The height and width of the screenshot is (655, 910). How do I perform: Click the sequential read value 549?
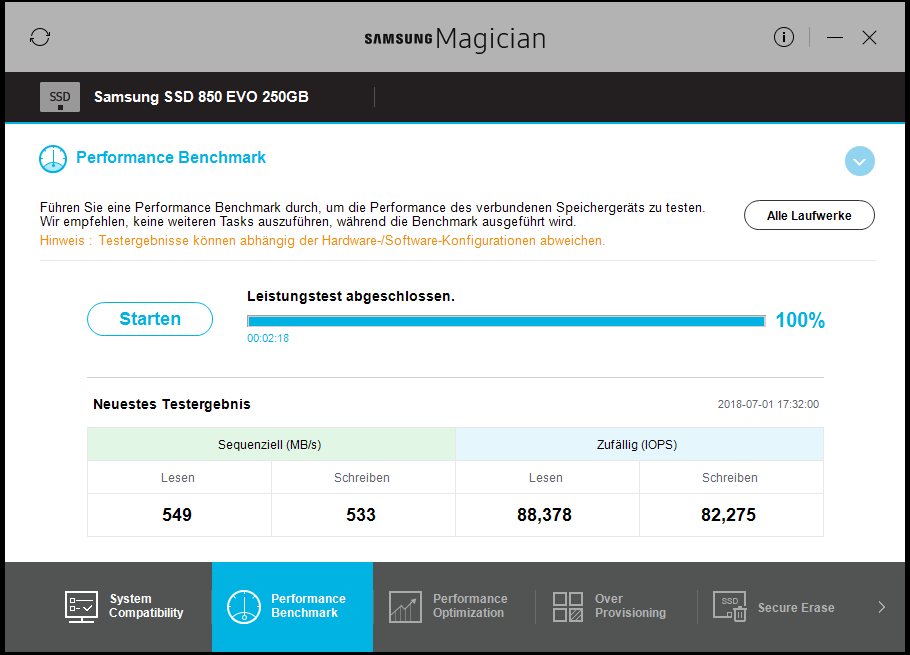click(177, 515)
